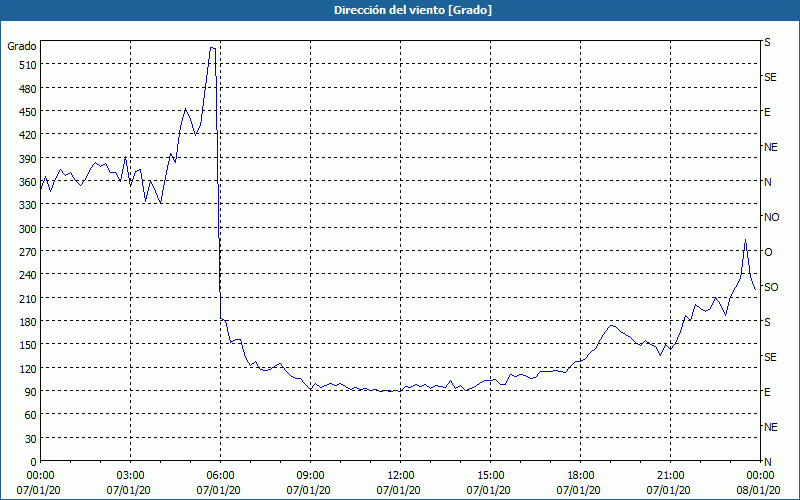Viewport: 800px width, 500px height.
Task: Select the 'O' compass direction label
Action: coord(768,252)
